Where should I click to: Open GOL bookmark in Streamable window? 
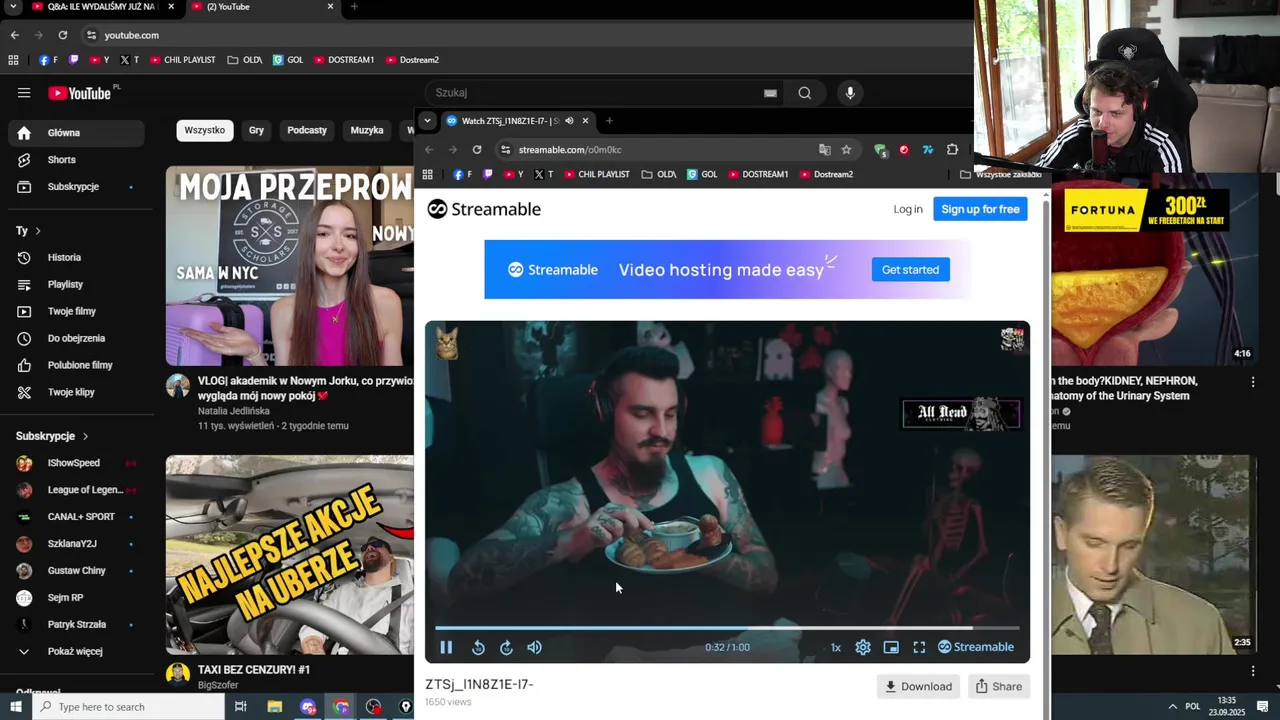click(702, 174)
